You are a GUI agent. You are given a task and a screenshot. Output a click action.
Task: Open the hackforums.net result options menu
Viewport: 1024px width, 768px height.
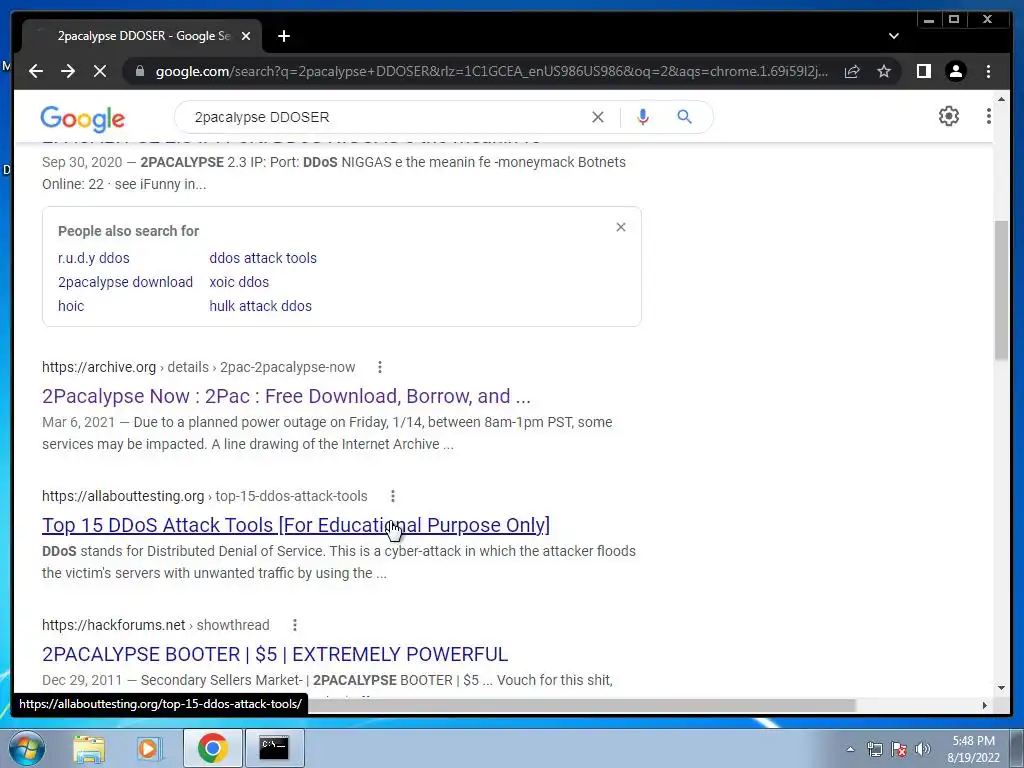click(x=295, y=625)
